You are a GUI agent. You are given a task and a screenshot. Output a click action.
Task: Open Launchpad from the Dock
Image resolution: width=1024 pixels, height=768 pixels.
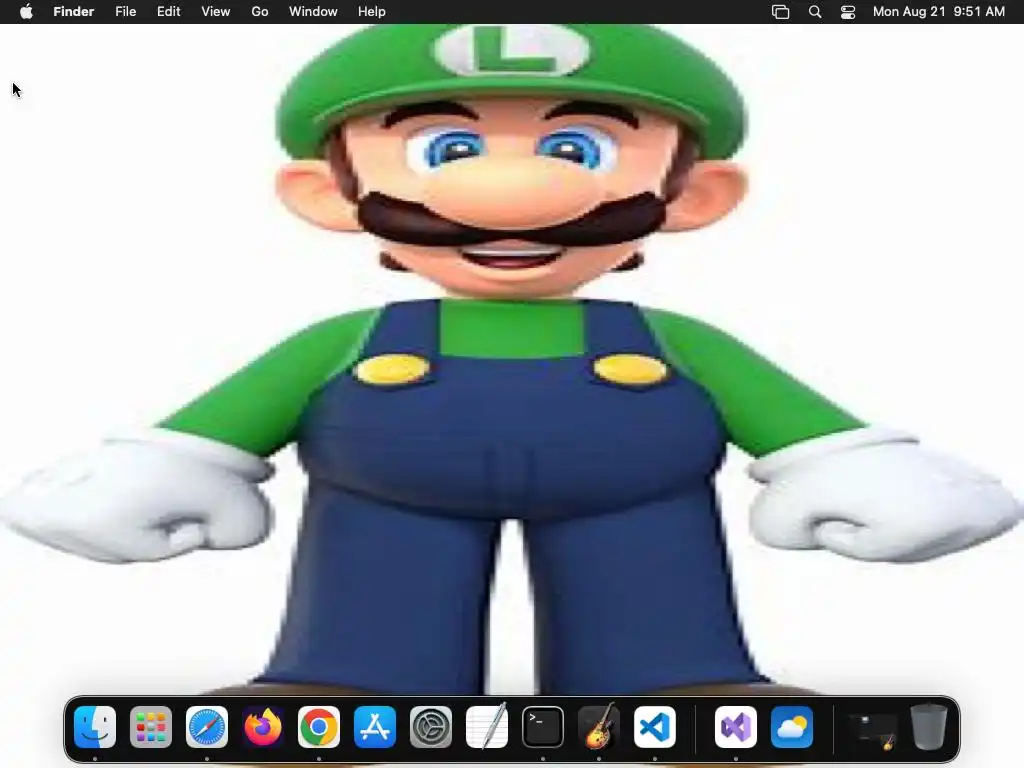point(151,727)
